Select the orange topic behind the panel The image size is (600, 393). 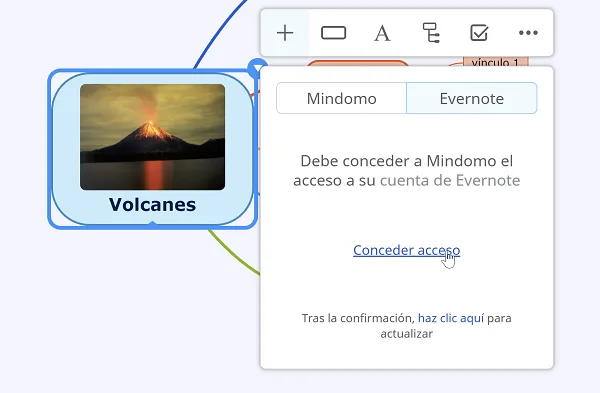358,63
